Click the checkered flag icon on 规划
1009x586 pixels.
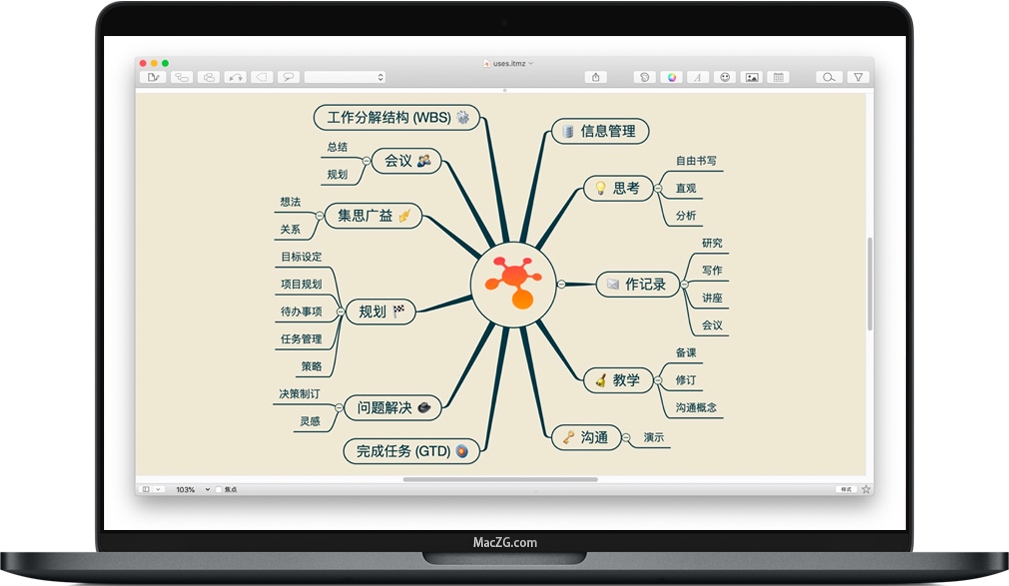click(398, 311)
